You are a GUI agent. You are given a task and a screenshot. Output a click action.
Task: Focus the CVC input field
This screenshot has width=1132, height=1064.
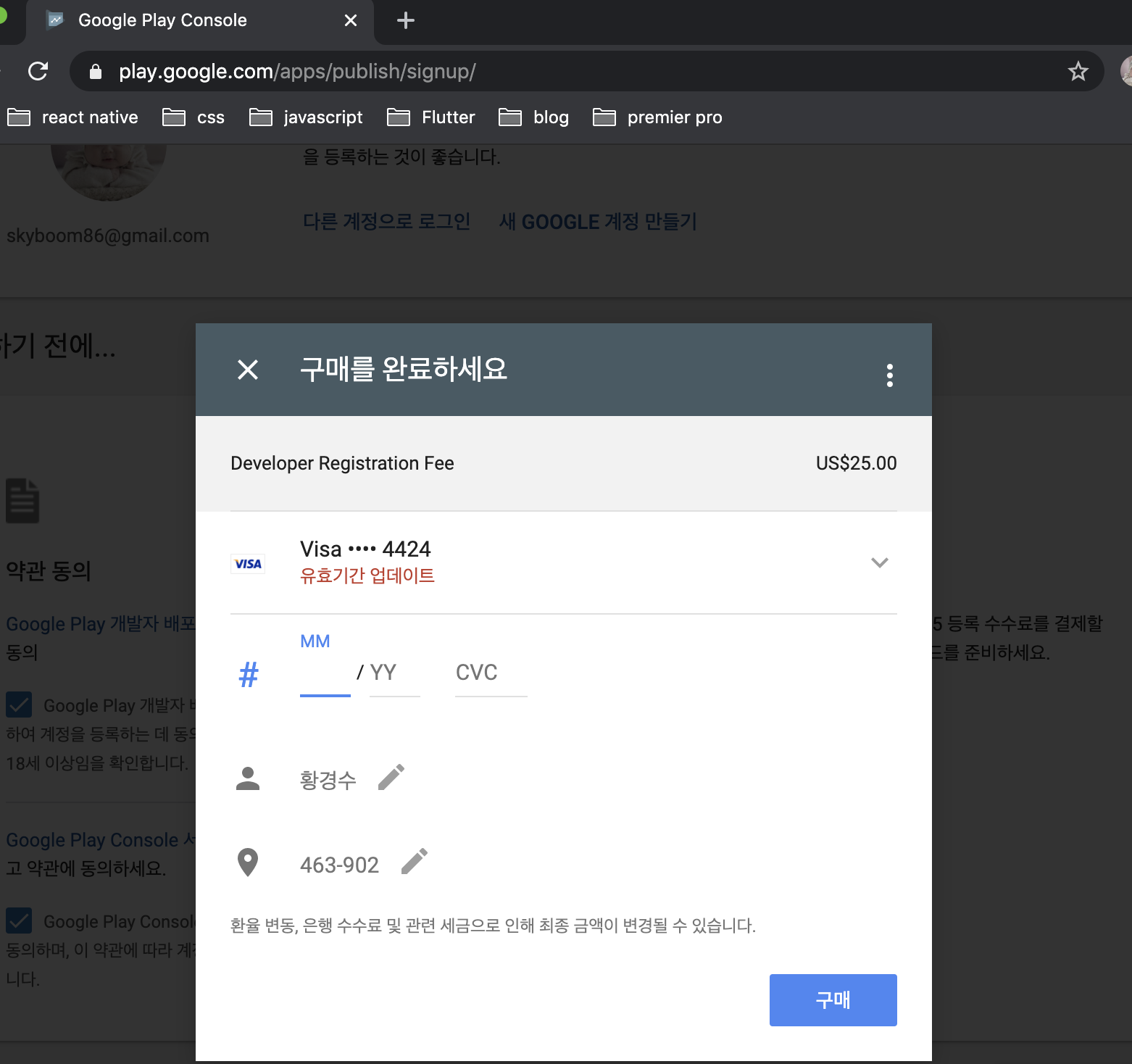tap(491, 673)
